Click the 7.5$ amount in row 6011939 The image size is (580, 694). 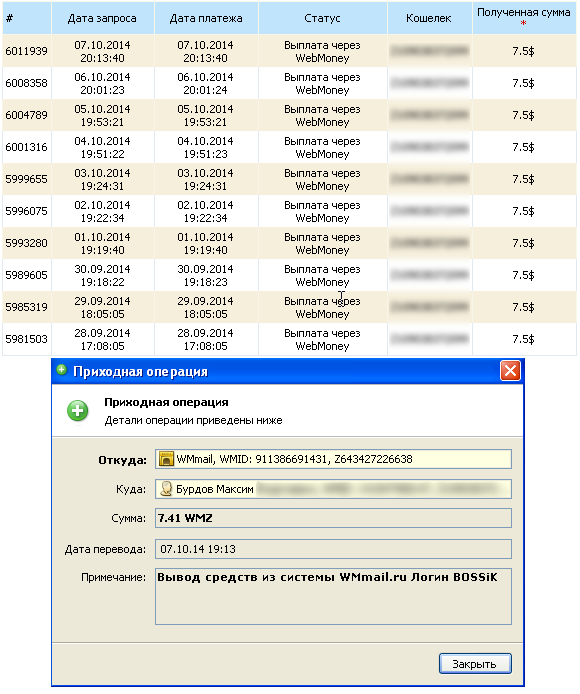524,51
